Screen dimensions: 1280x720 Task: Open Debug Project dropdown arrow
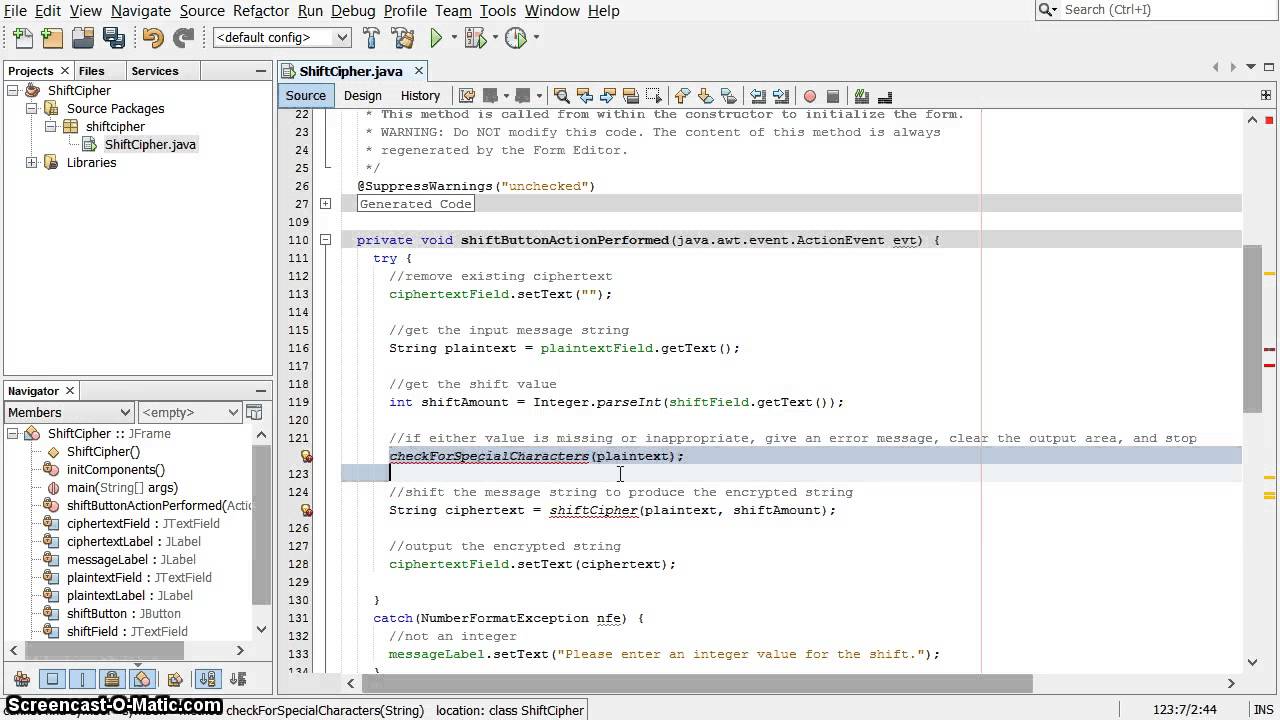pos(495,38)
